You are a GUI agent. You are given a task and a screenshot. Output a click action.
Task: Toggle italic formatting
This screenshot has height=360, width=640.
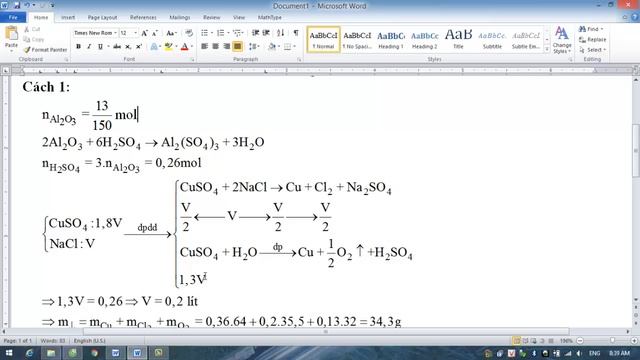[x=89, y=47]
